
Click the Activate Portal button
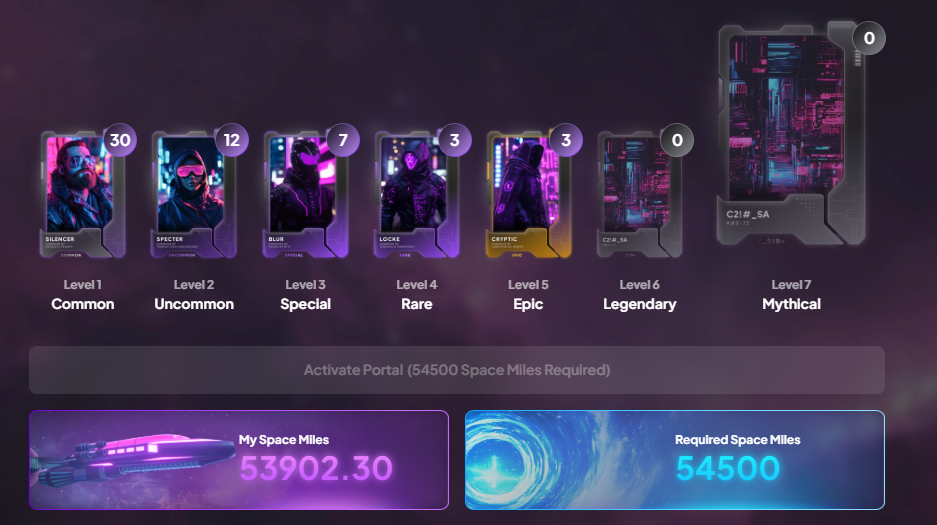(457, 370)
